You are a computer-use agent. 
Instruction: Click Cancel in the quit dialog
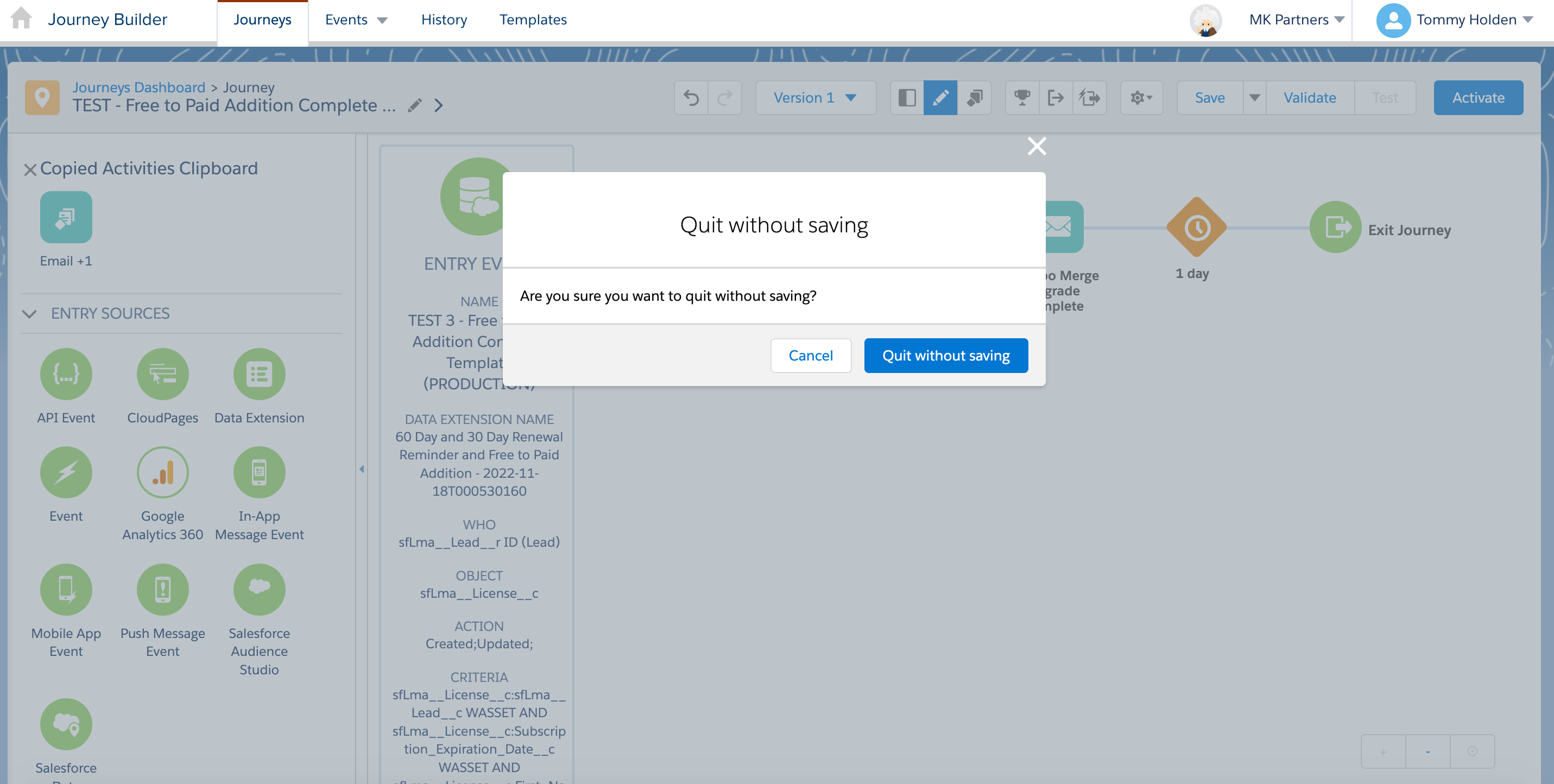tap(810, 356)
